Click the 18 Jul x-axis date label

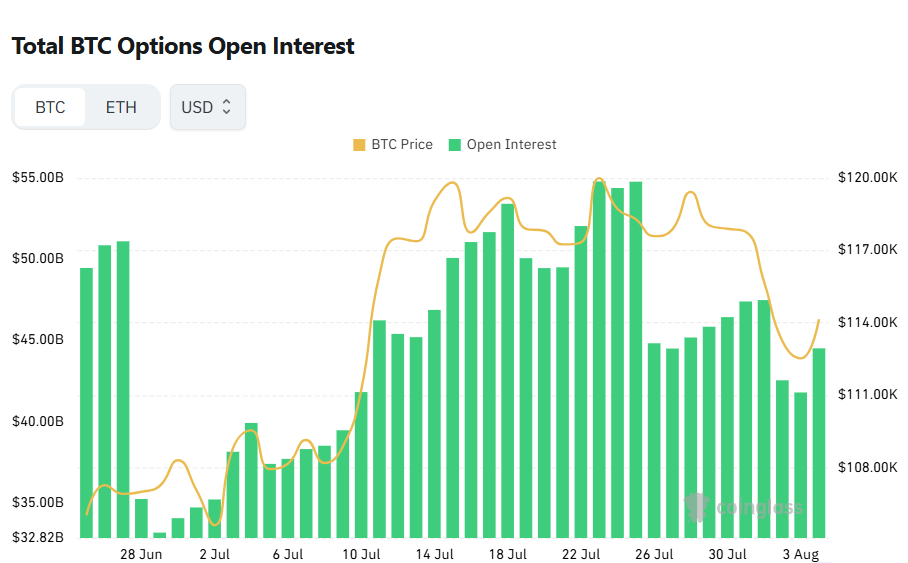pos(507,554)
